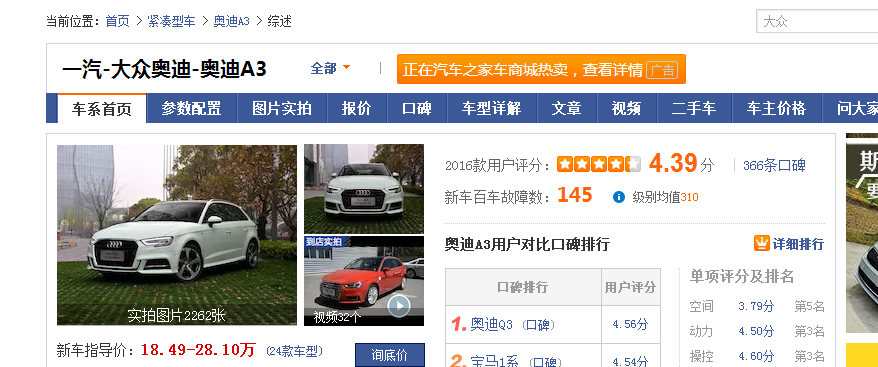Click the 奥迪A3 breadcrumb link
Image resolution: width=878 pixels, height=367 pixels.
click(231, 22)
